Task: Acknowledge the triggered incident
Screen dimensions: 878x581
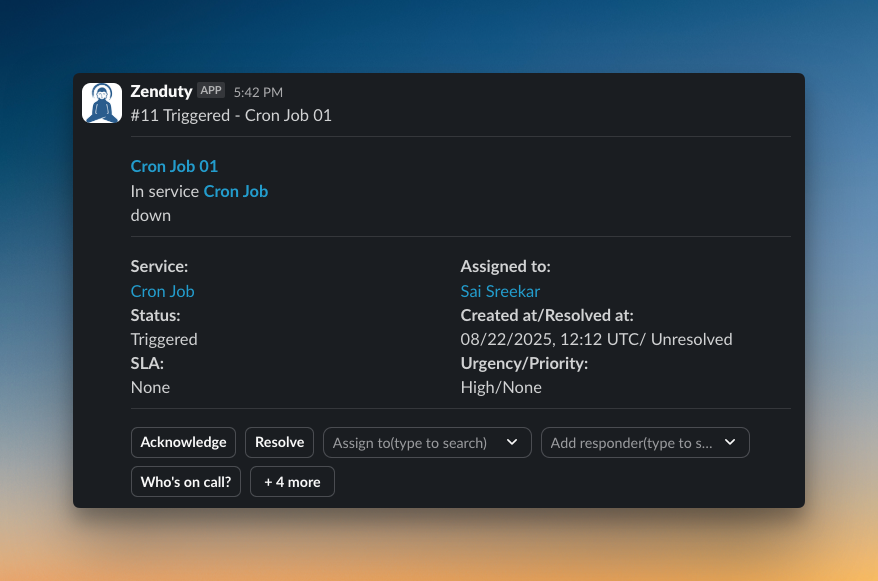Action: click(x=183, y=442)
